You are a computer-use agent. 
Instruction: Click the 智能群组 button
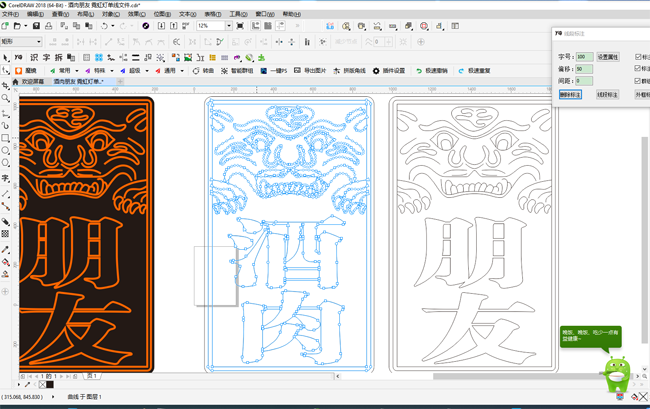[x=237, y=71]
